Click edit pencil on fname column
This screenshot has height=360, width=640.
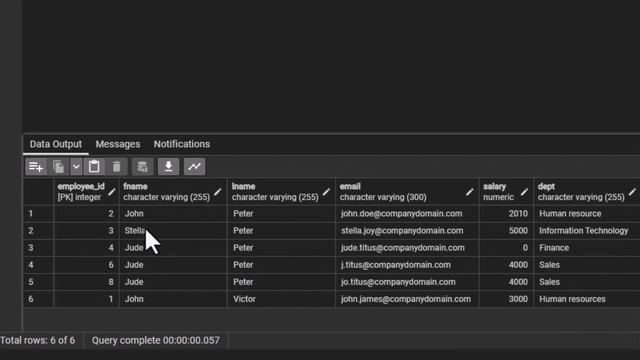pos(218,192)
